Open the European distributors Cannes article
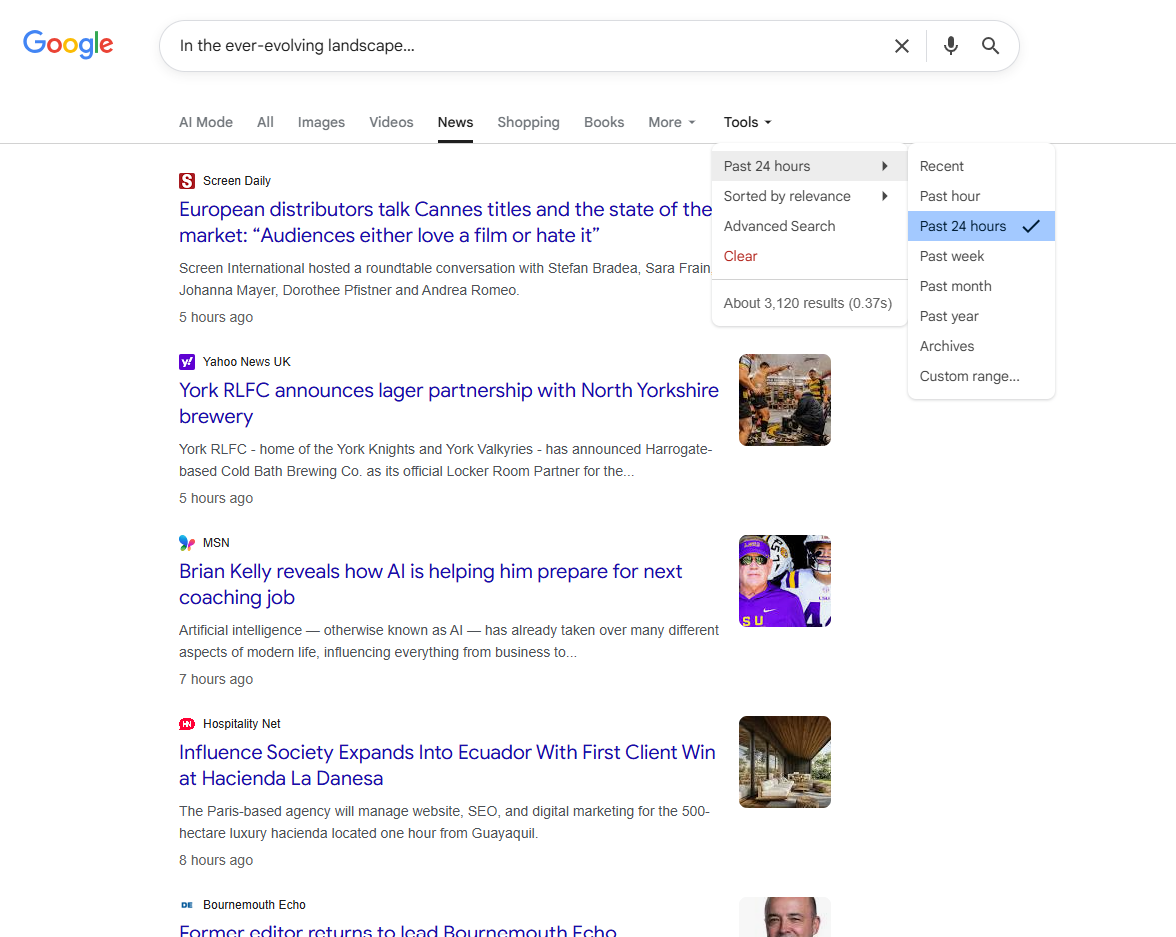The width and height of the screenshot is (1176, 937). pos(445,222)
